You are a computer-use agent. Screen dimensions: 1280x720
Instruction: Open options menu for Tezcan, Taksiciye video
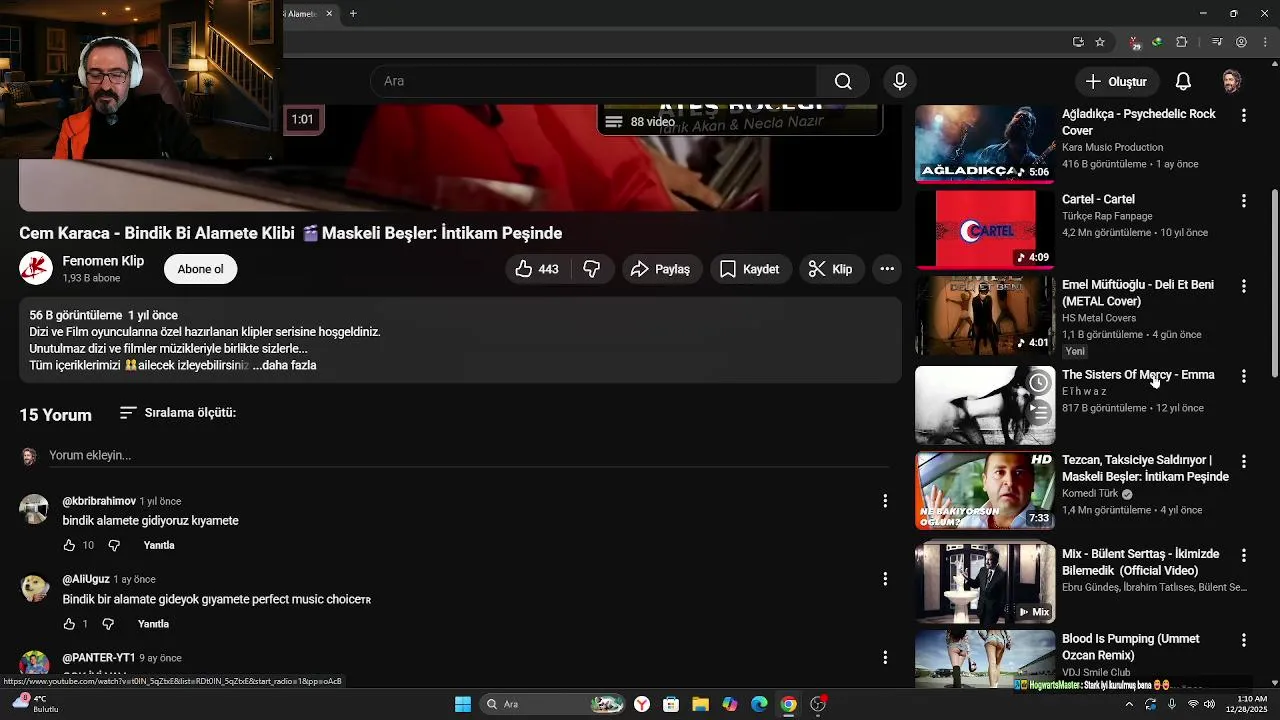1244,462
